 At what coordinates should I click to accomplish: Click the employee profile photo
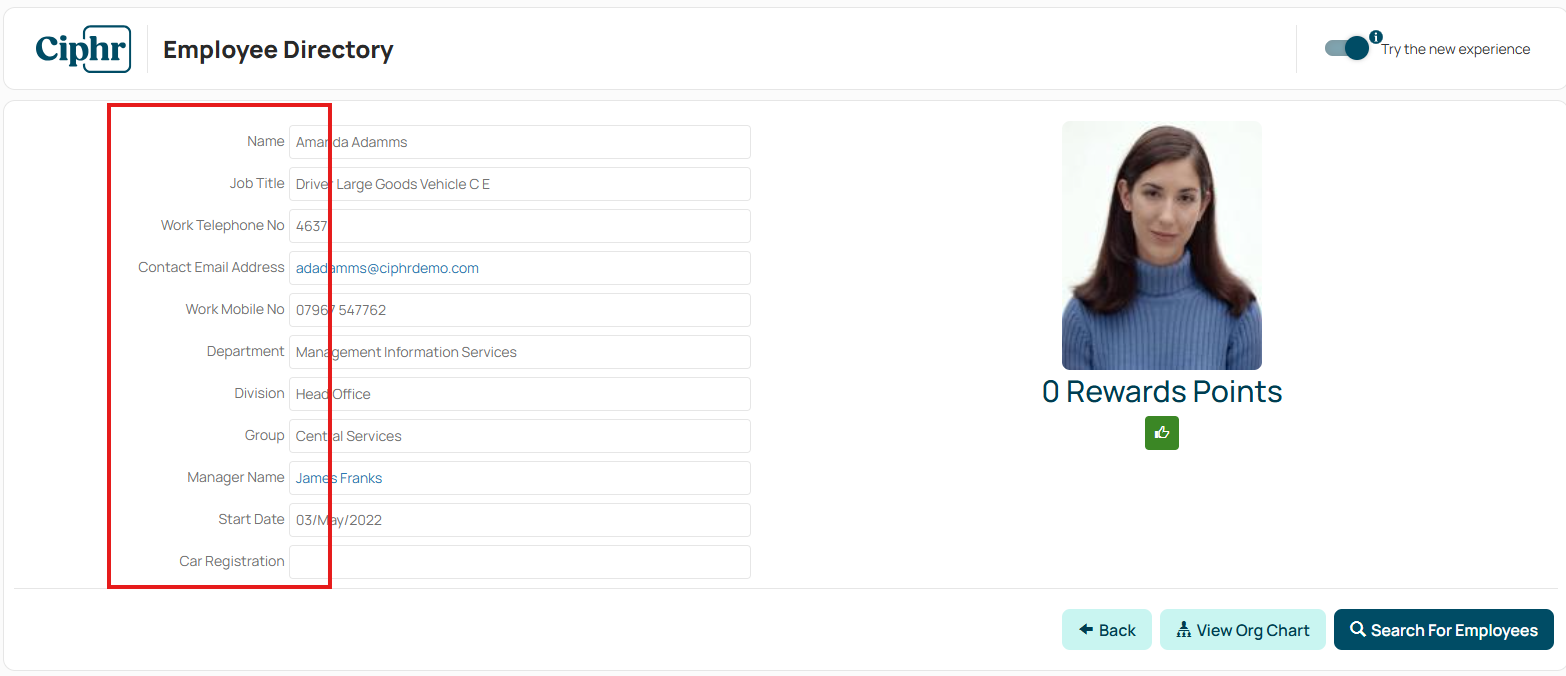(x=1162, y=246)
